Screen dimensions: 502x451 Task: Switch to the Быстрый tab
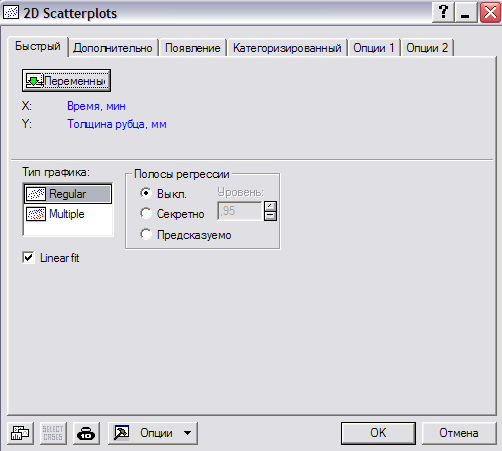pos(38,47)
